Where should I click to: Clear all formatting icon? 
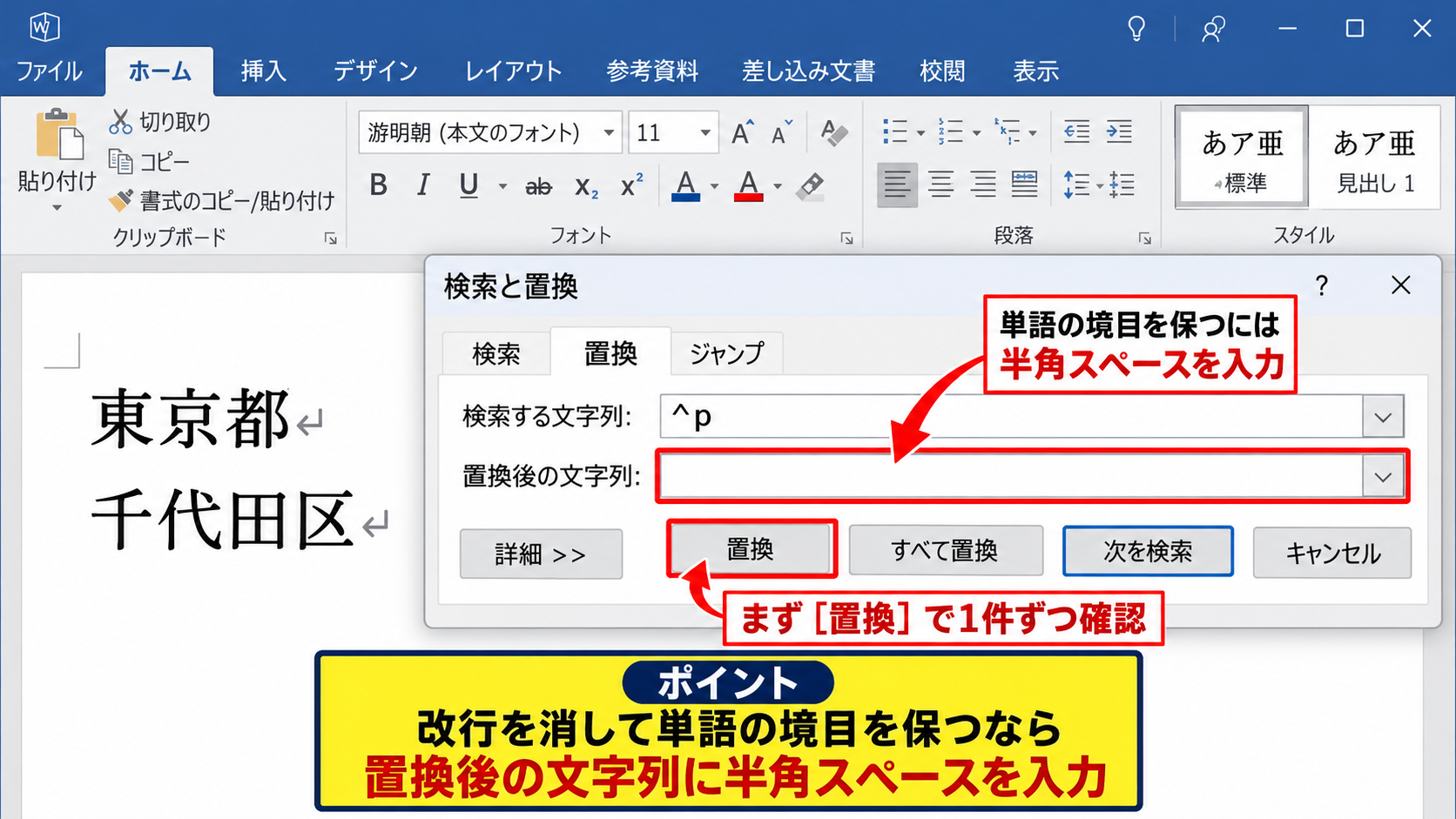834,132
